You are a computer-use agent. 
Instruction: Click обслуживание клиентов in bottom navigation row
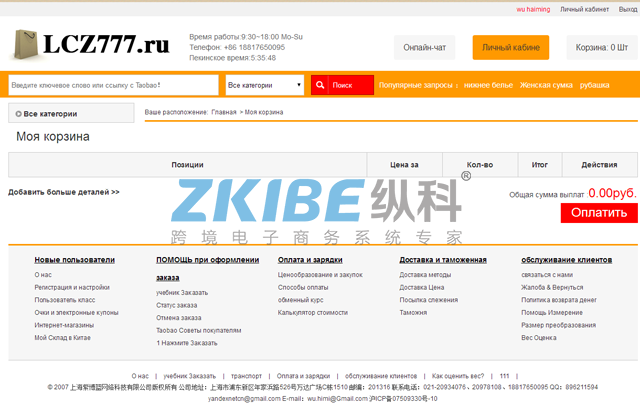point(381,376)
